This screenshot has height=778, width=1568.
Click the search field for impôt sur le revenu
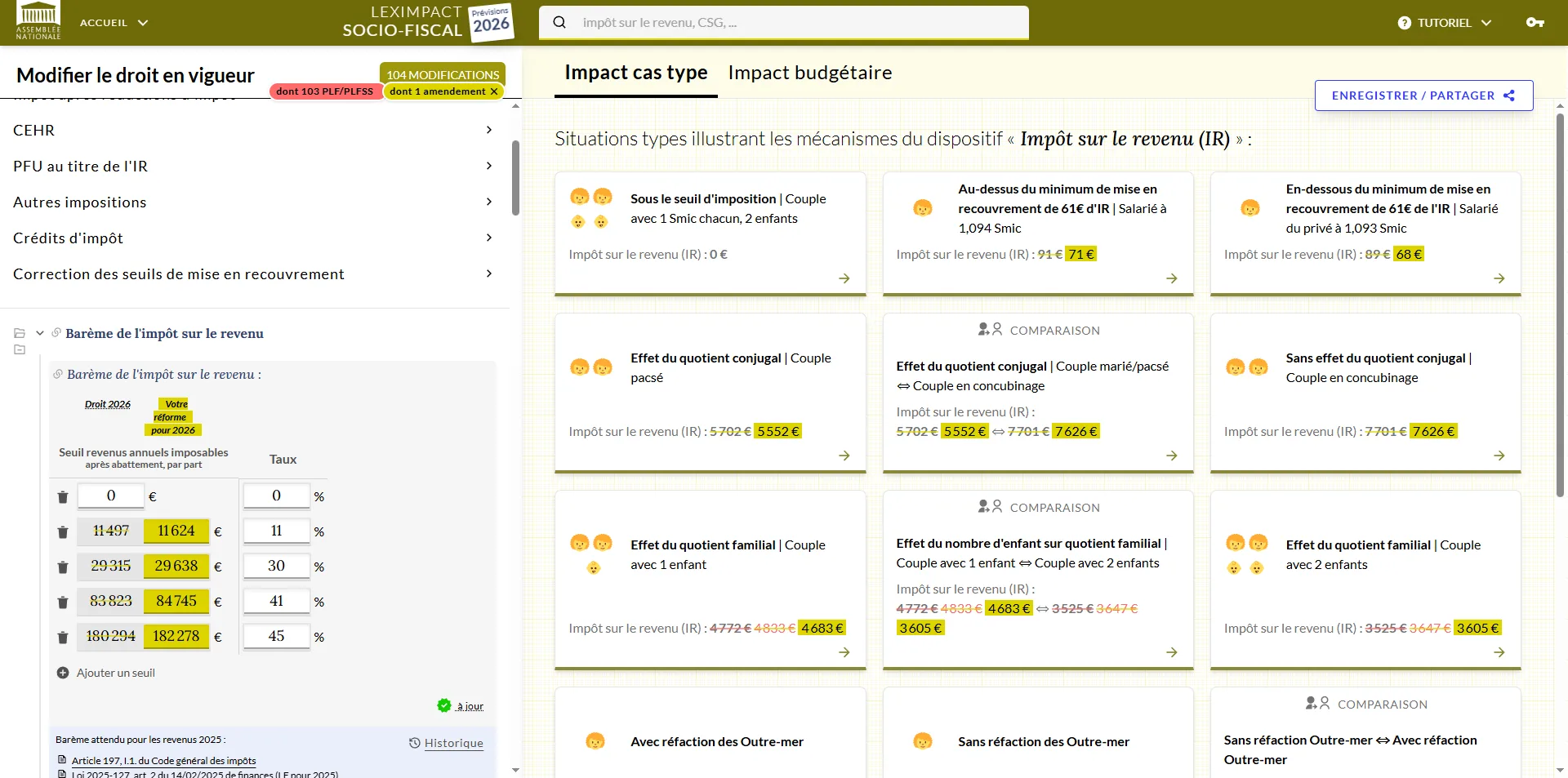coord(784,23)
